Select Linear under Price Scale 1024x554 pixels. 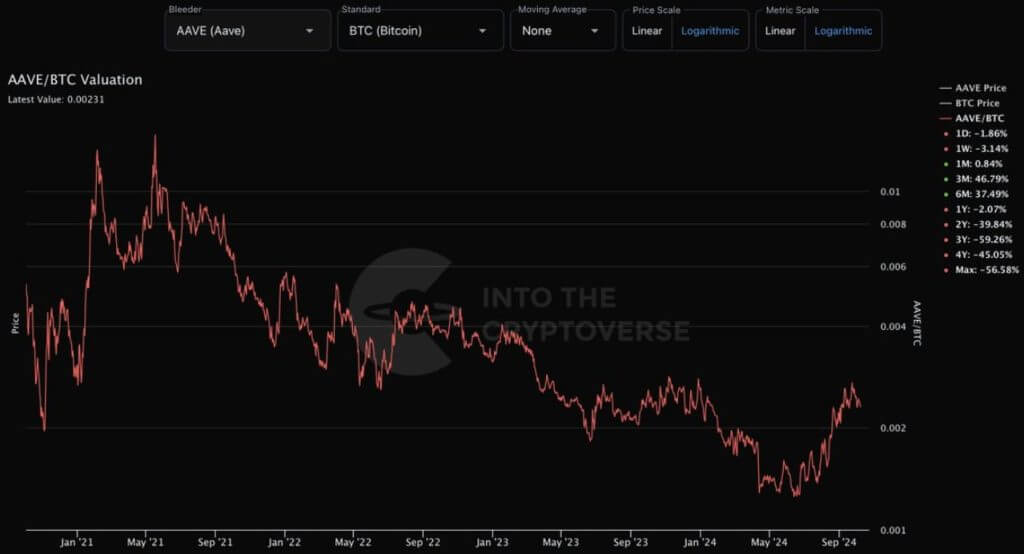click(x=647, y=31)
